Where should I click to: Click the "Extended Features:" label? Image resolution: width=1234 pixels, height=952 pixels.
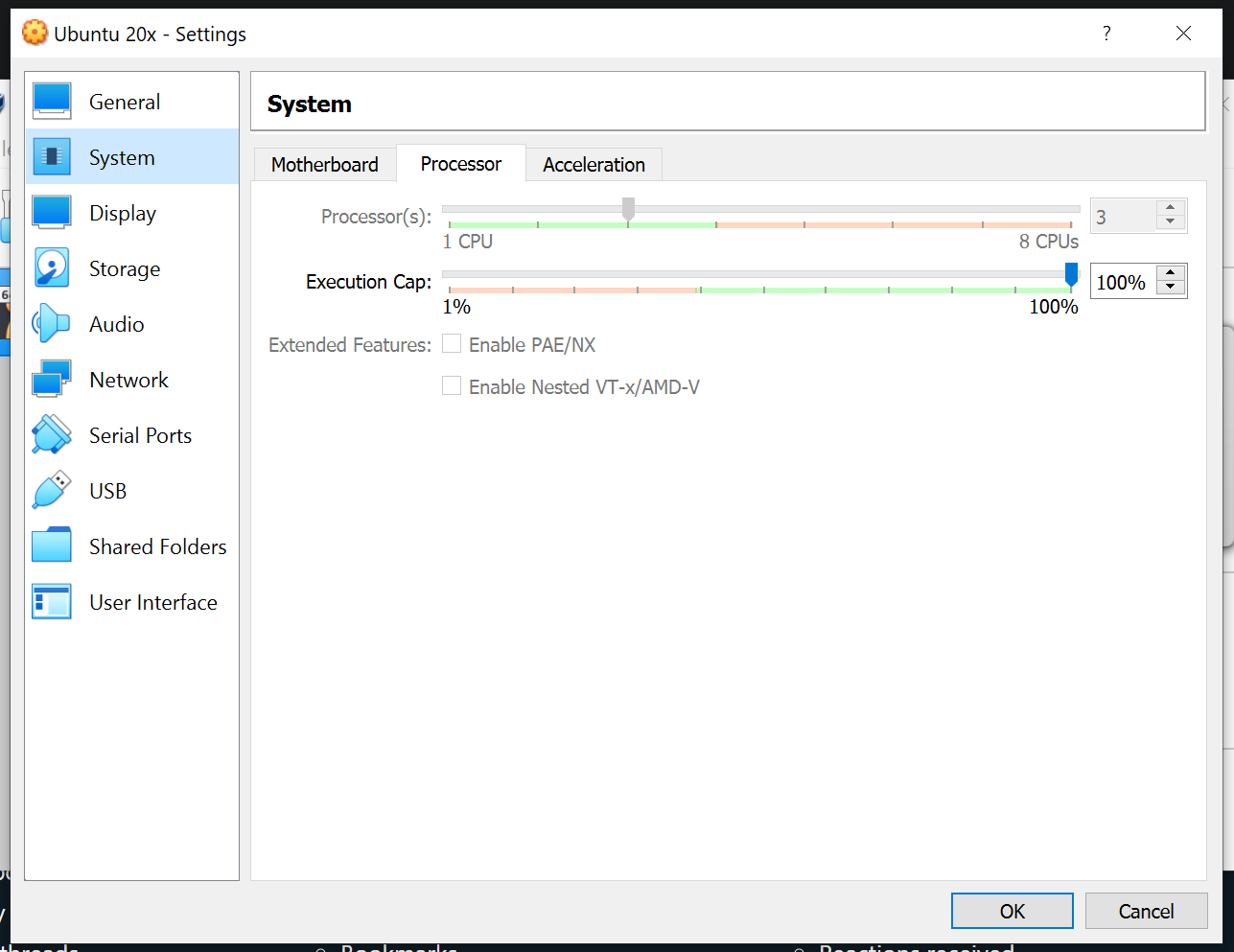click(x=350, y=344)
